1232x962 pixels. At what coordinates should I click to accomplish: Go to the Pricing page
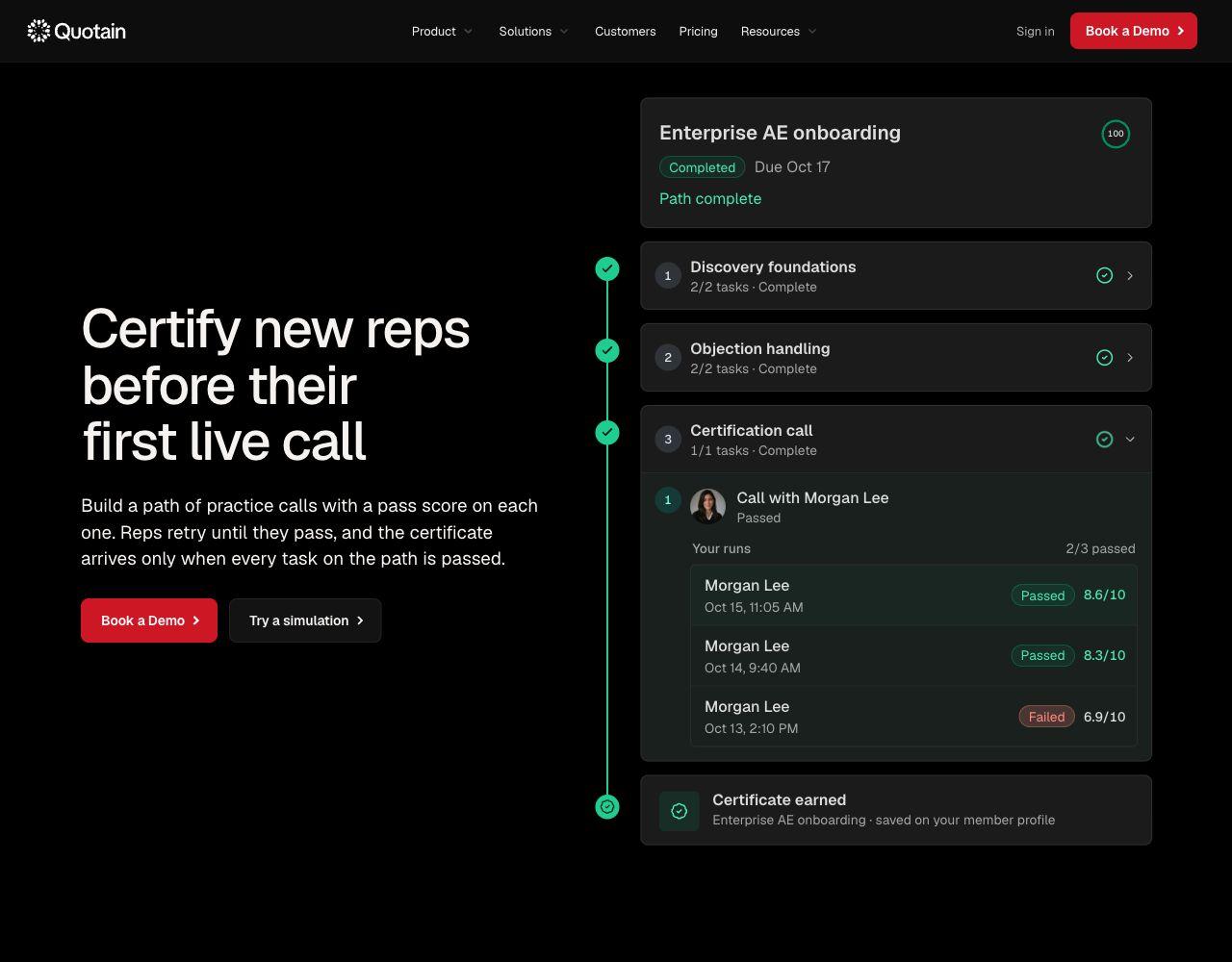698,32
